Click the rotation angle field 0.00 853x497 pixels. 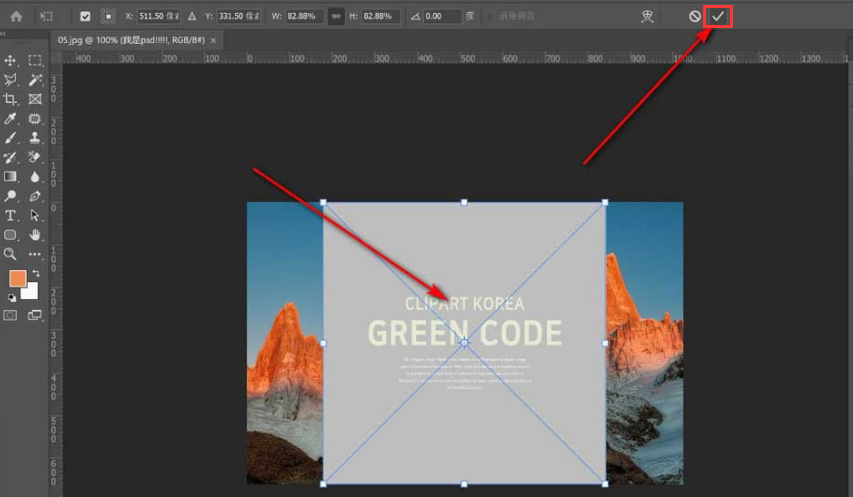tap(442, 16)
